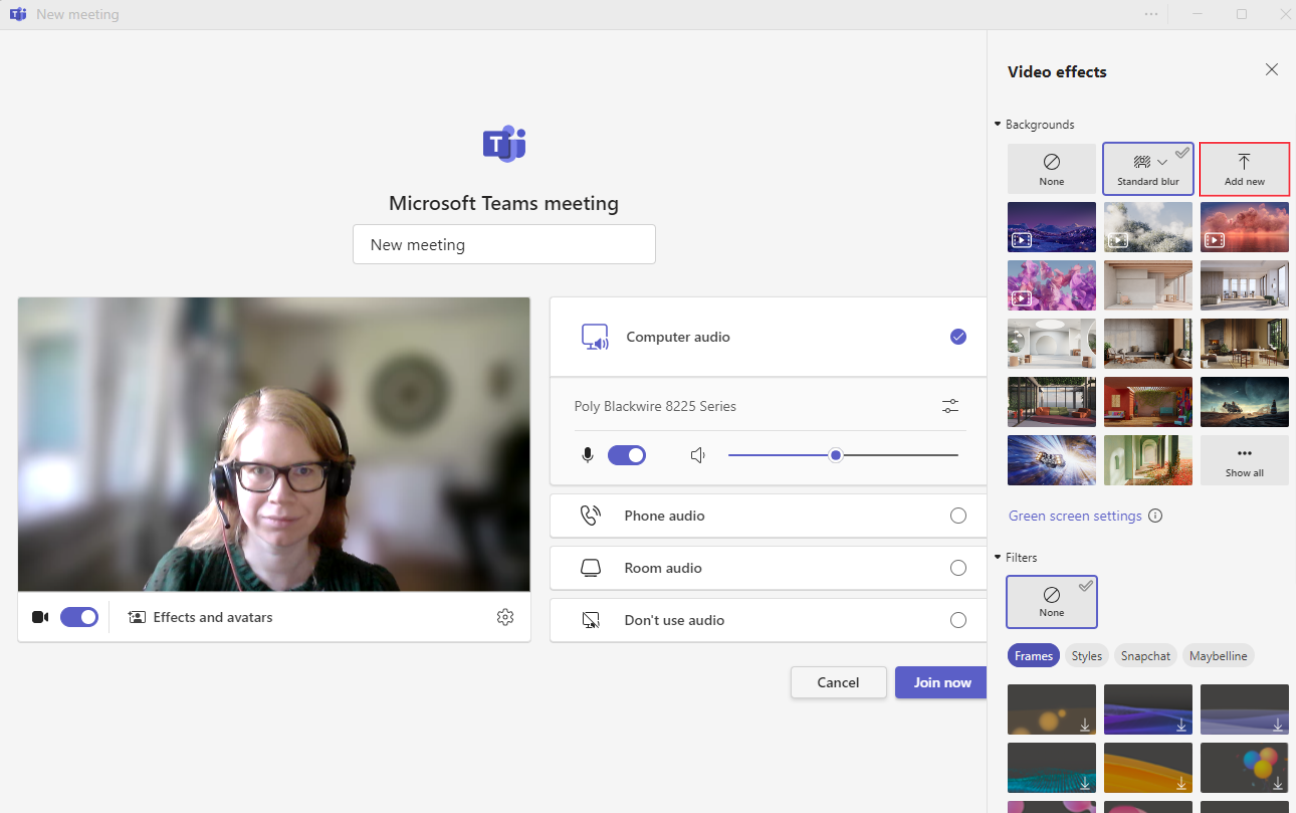Click Add new background upload tile
1296x813 pixels.
[x=1244, y=168]
